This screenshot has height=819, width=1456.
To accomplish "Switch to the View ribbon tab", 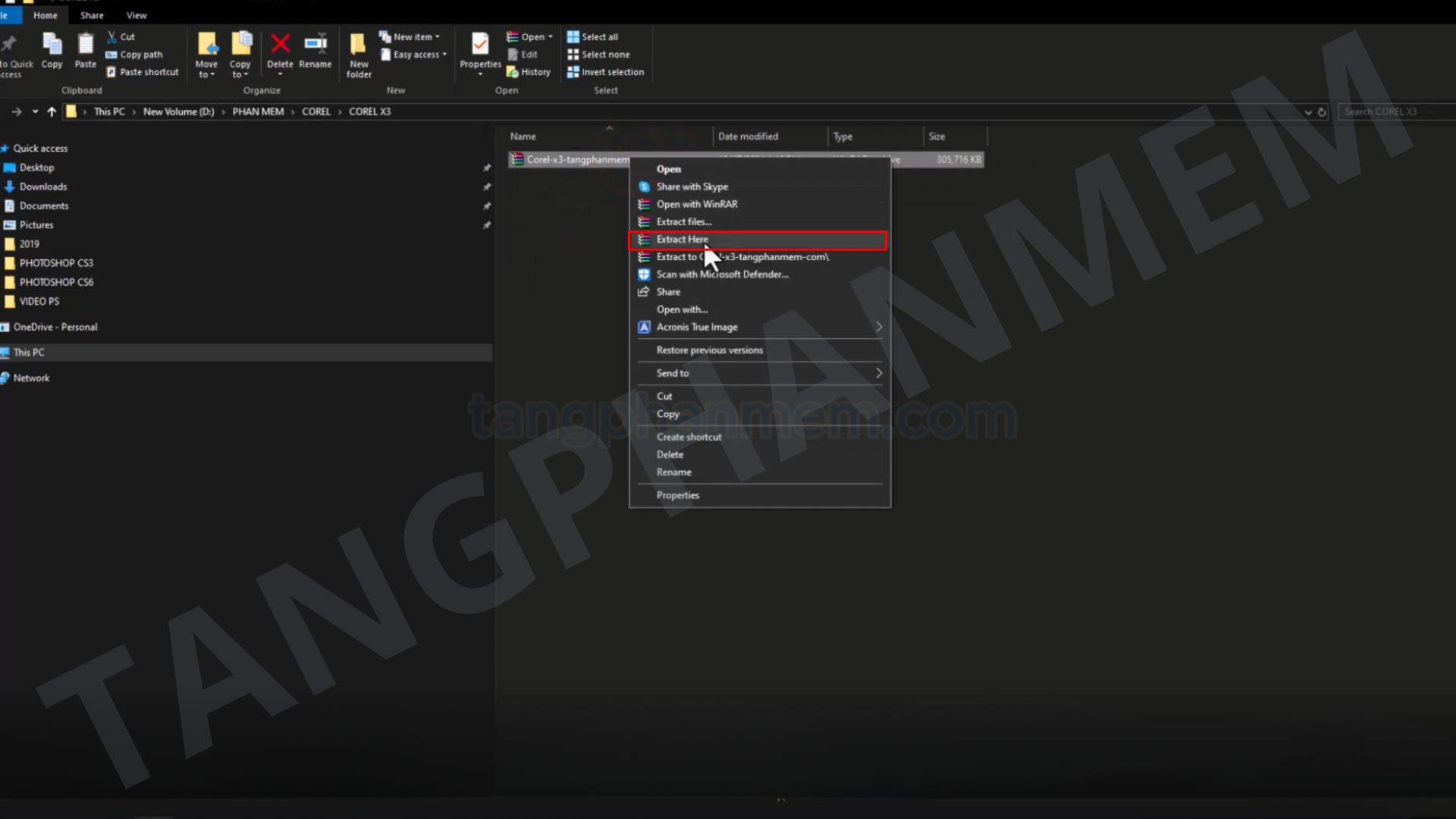I will click(x=136, y=15).
